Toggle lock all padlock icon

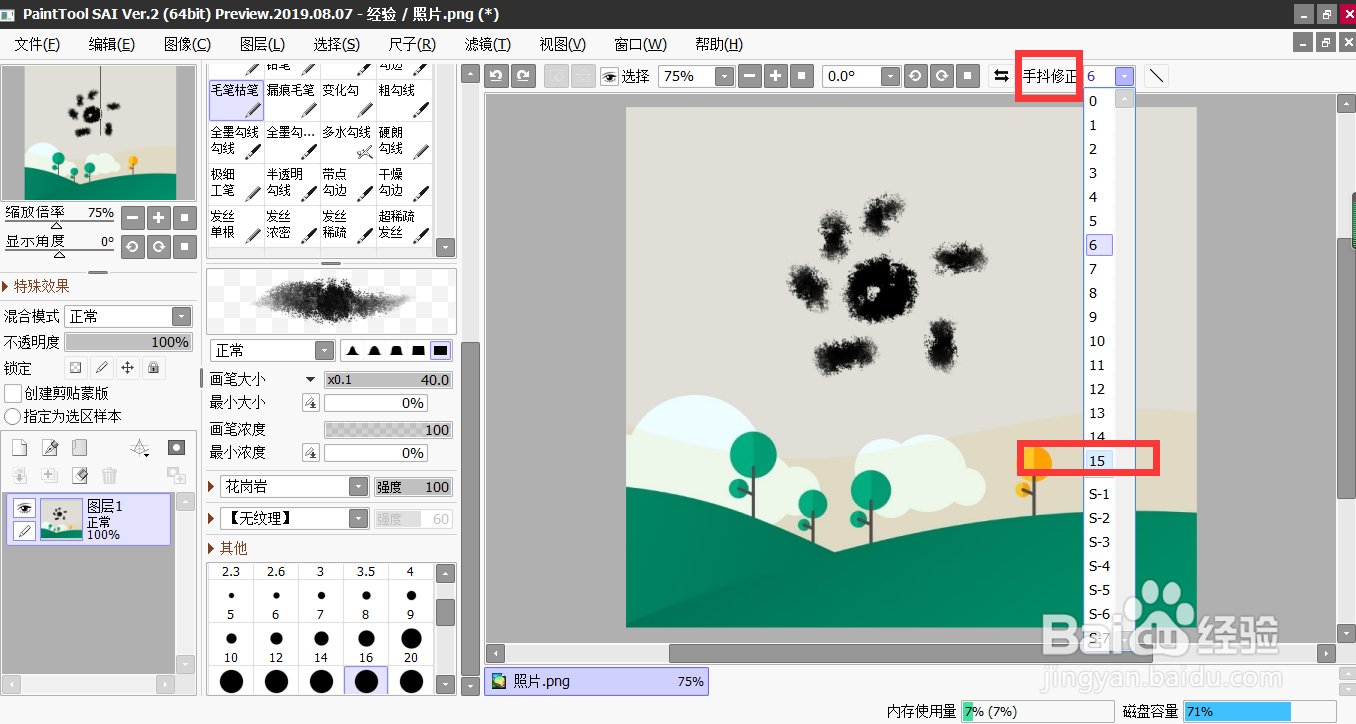[x=153, y=368]
